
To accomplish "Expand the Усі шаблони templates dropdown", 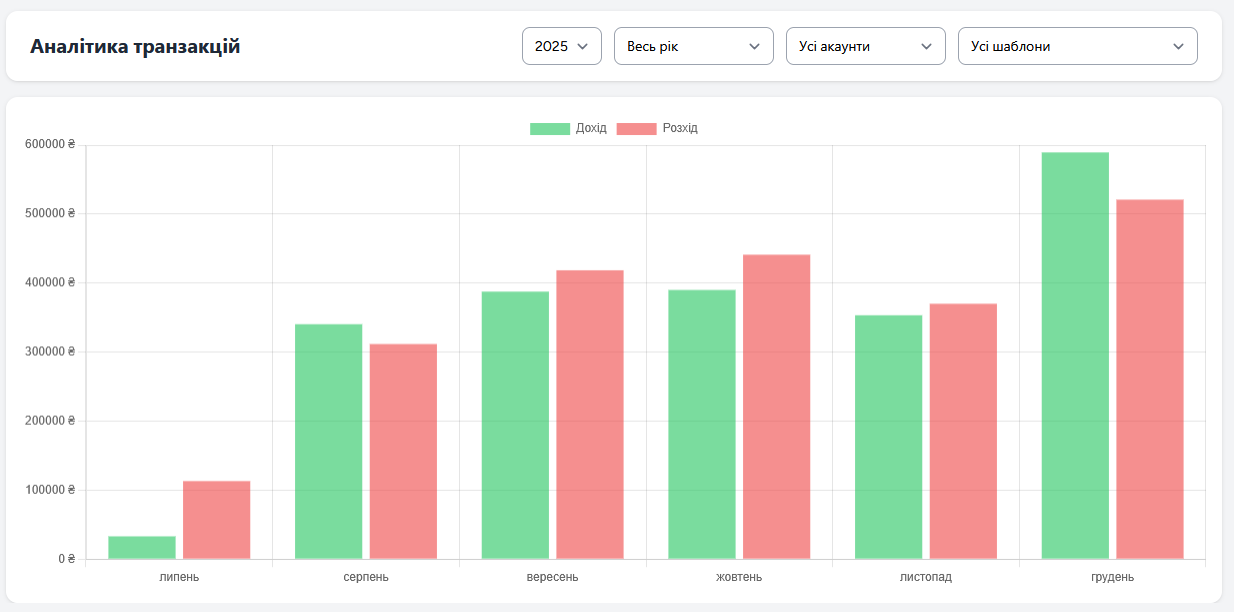I will [x=1077, y=45].
